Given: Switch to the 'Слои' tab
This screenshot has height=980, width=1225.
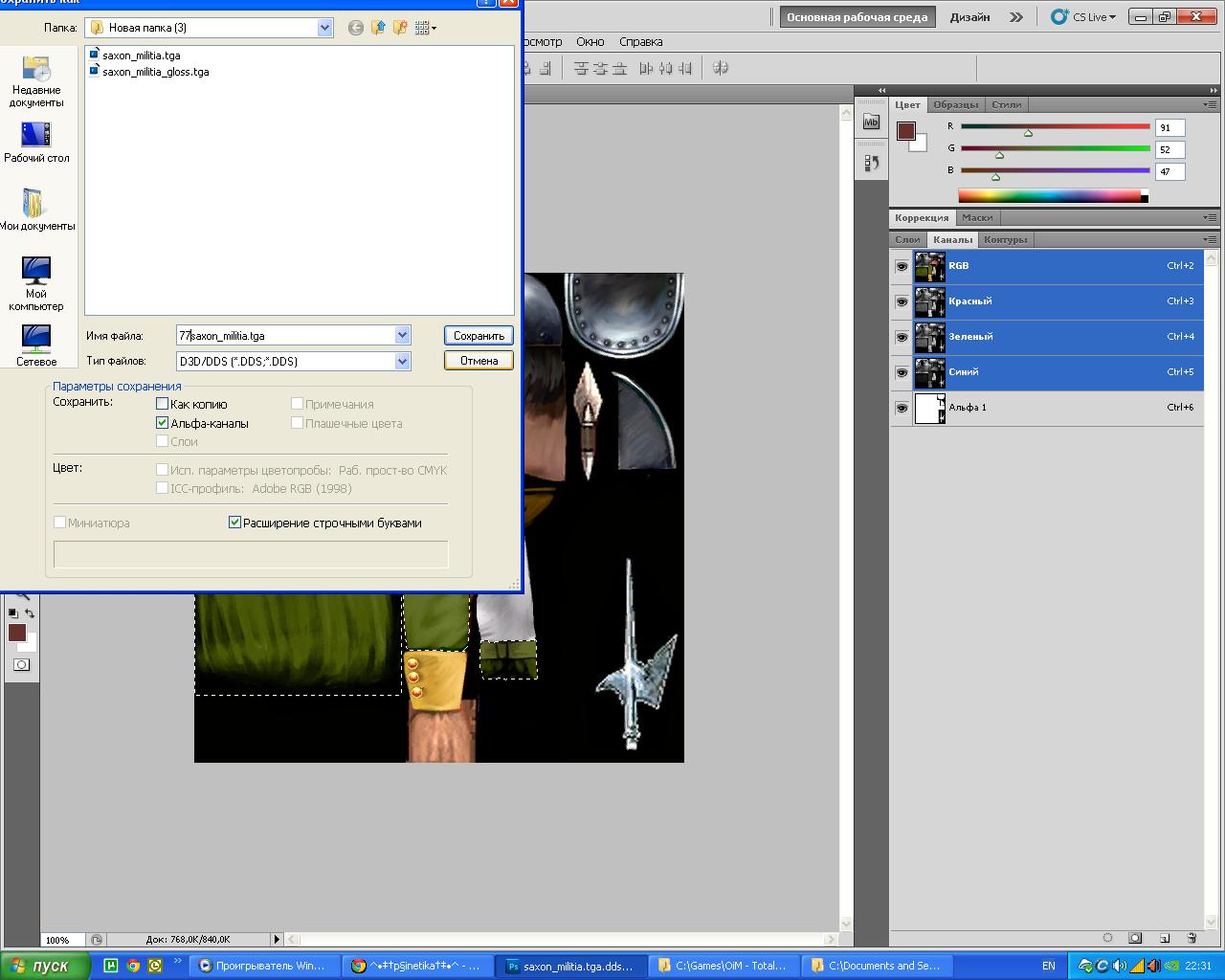Looking at the screenshot, I should [x=907, y=239].
